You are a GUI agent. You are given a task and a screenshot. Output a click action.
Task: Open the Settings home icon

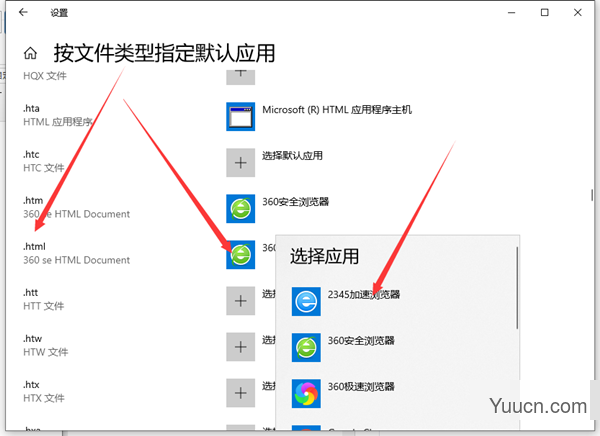(30, 53)
